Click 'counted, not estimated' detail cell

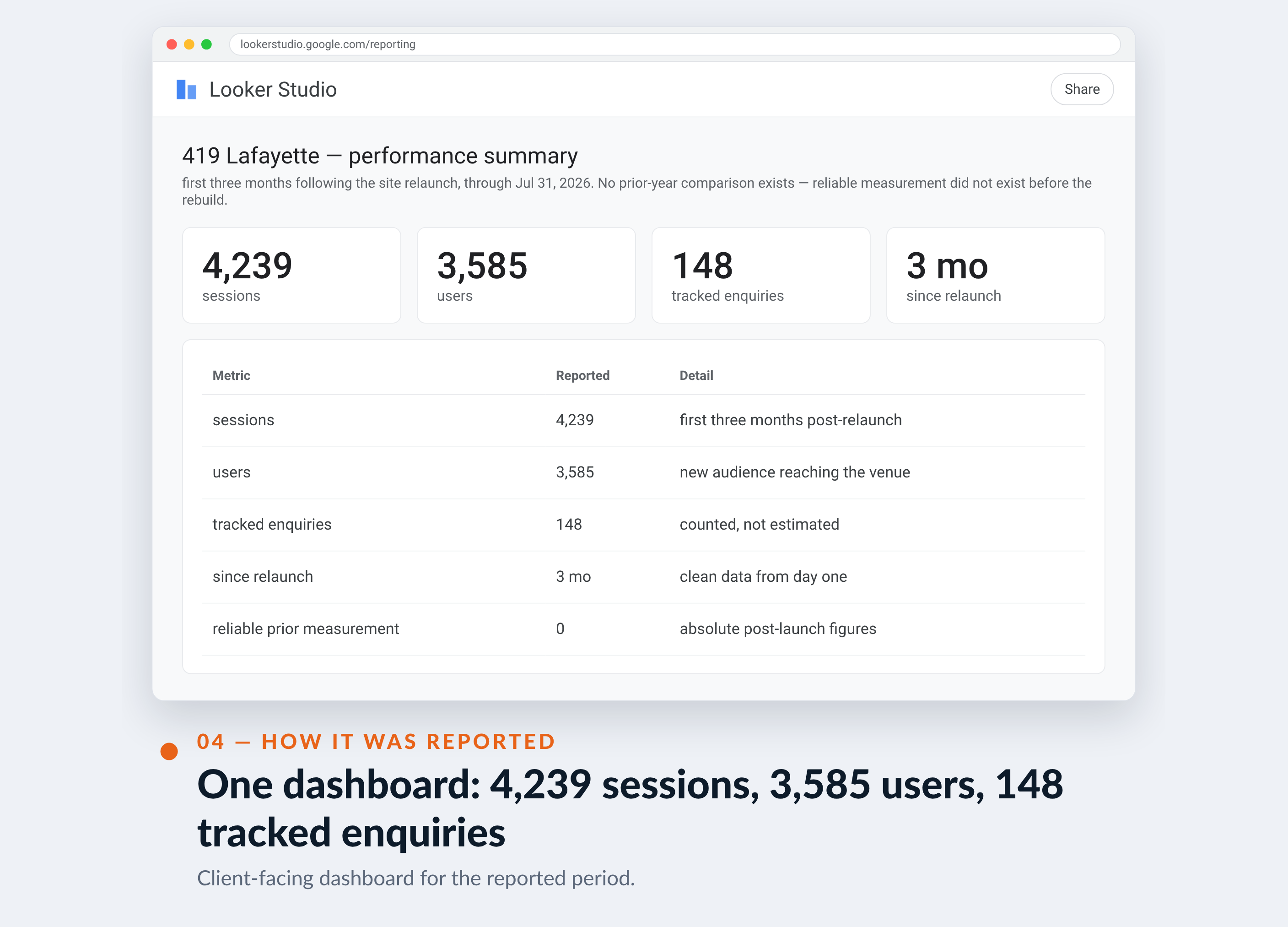tap(759, 524)
